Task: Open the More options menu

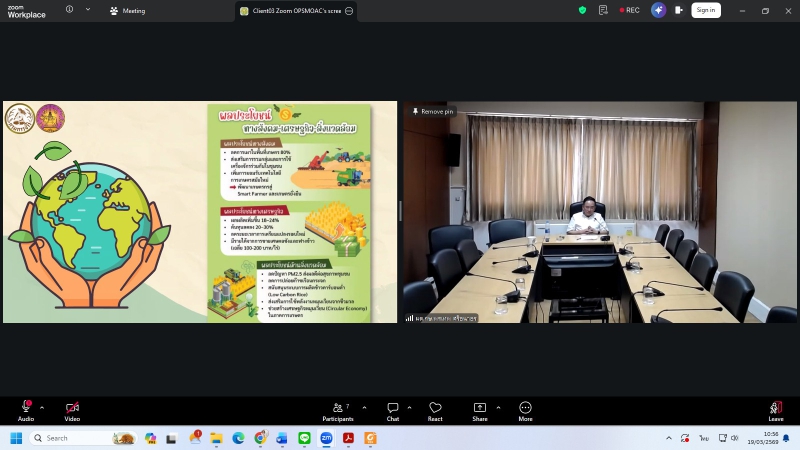Action: 525,407
